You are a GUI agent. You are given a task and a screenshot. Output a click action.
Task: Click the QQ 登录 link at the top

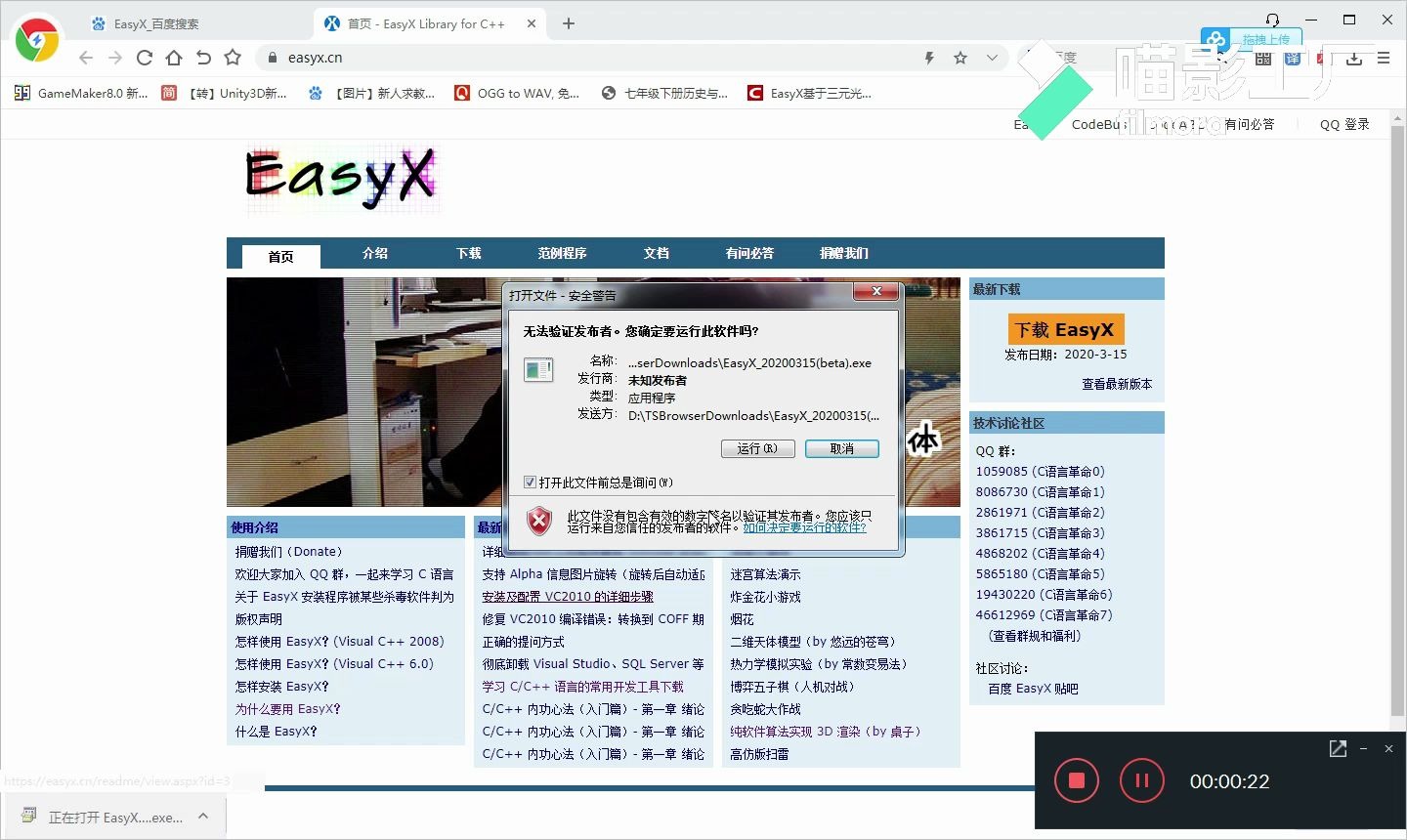tap(1344, 124)
